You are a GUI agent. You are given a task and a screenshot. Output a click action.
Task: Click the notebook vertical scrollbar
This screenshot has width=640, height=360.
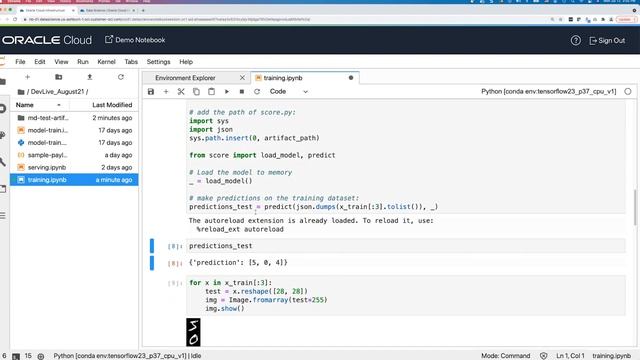[x=635, y=207]
